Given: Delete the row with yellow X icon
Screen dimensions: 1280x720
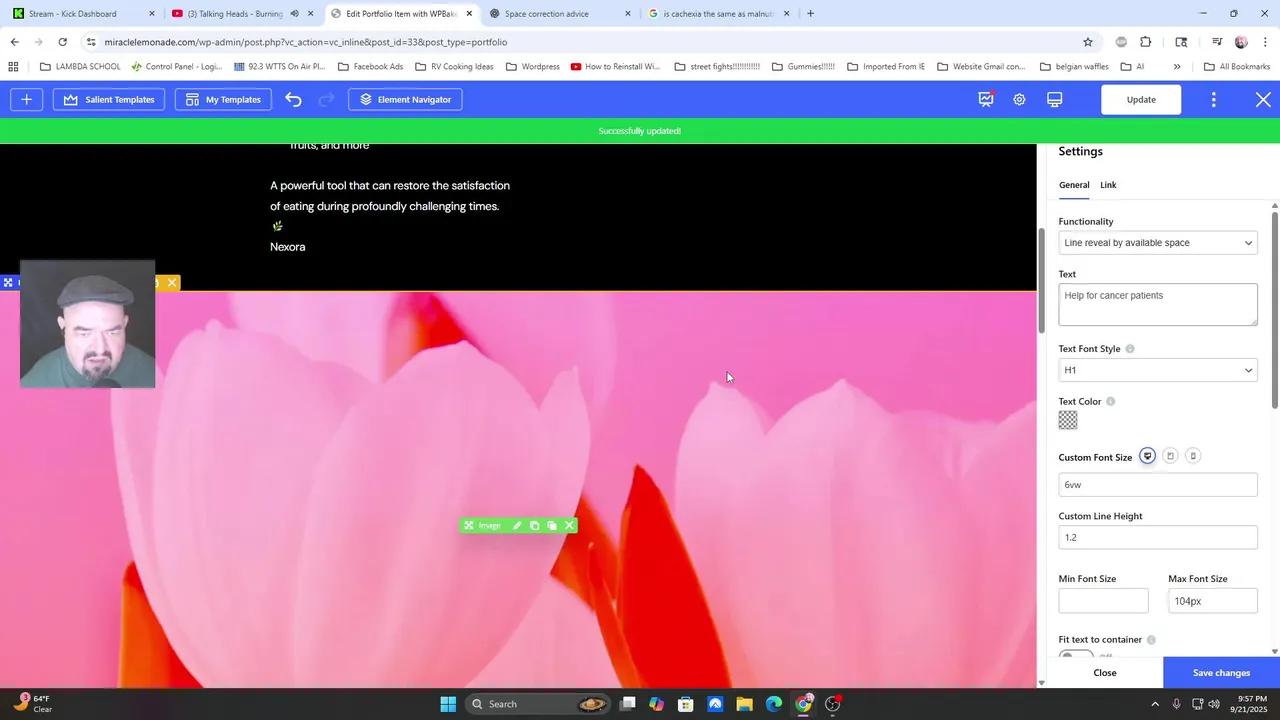Looking at the screenshot, I should pyautogui.click(x=172, y=283).
